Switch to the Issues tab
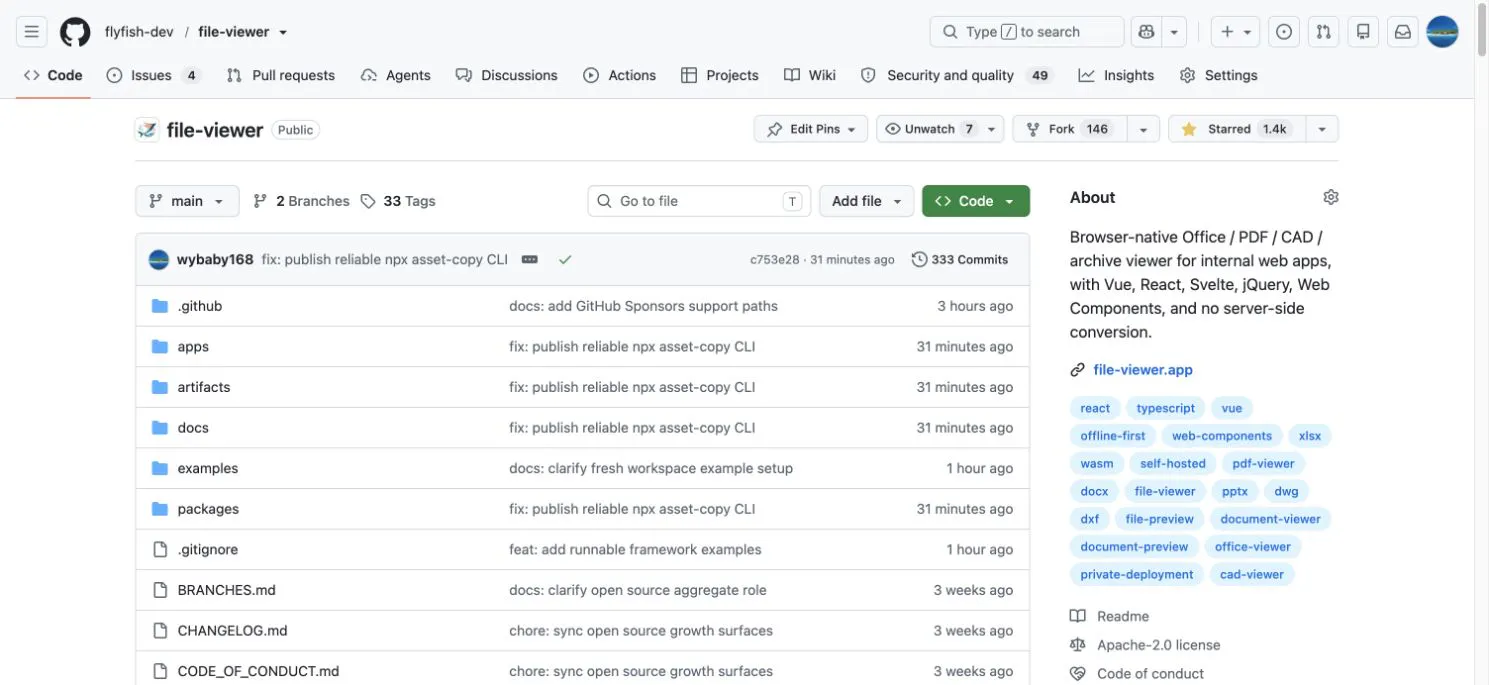The image size is (1489, 685). (154, 75)
